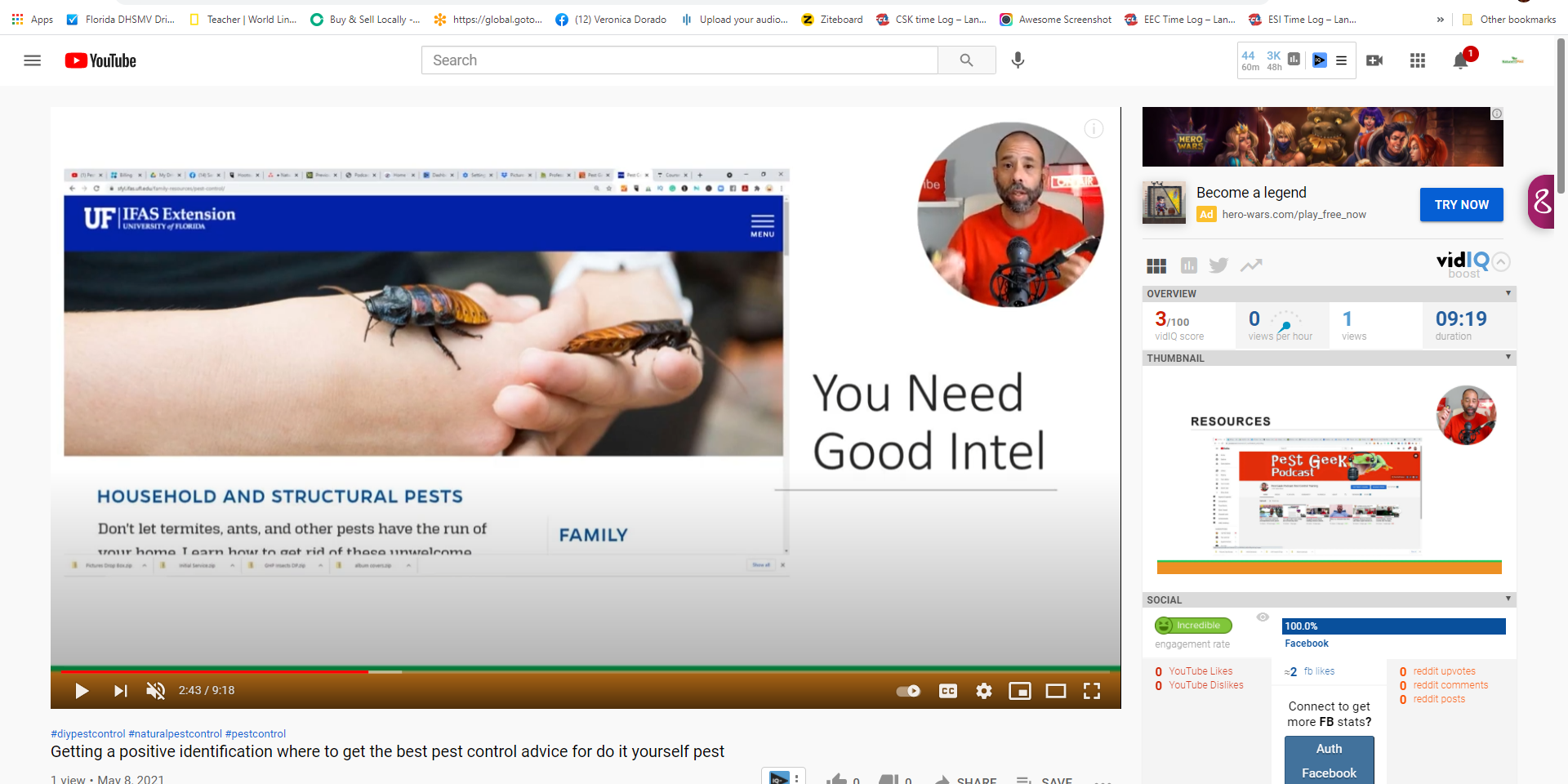This screenshot has width=1568, height=784.
Task: Focus the YouTube Search field
Action: [x=679, y=60]
